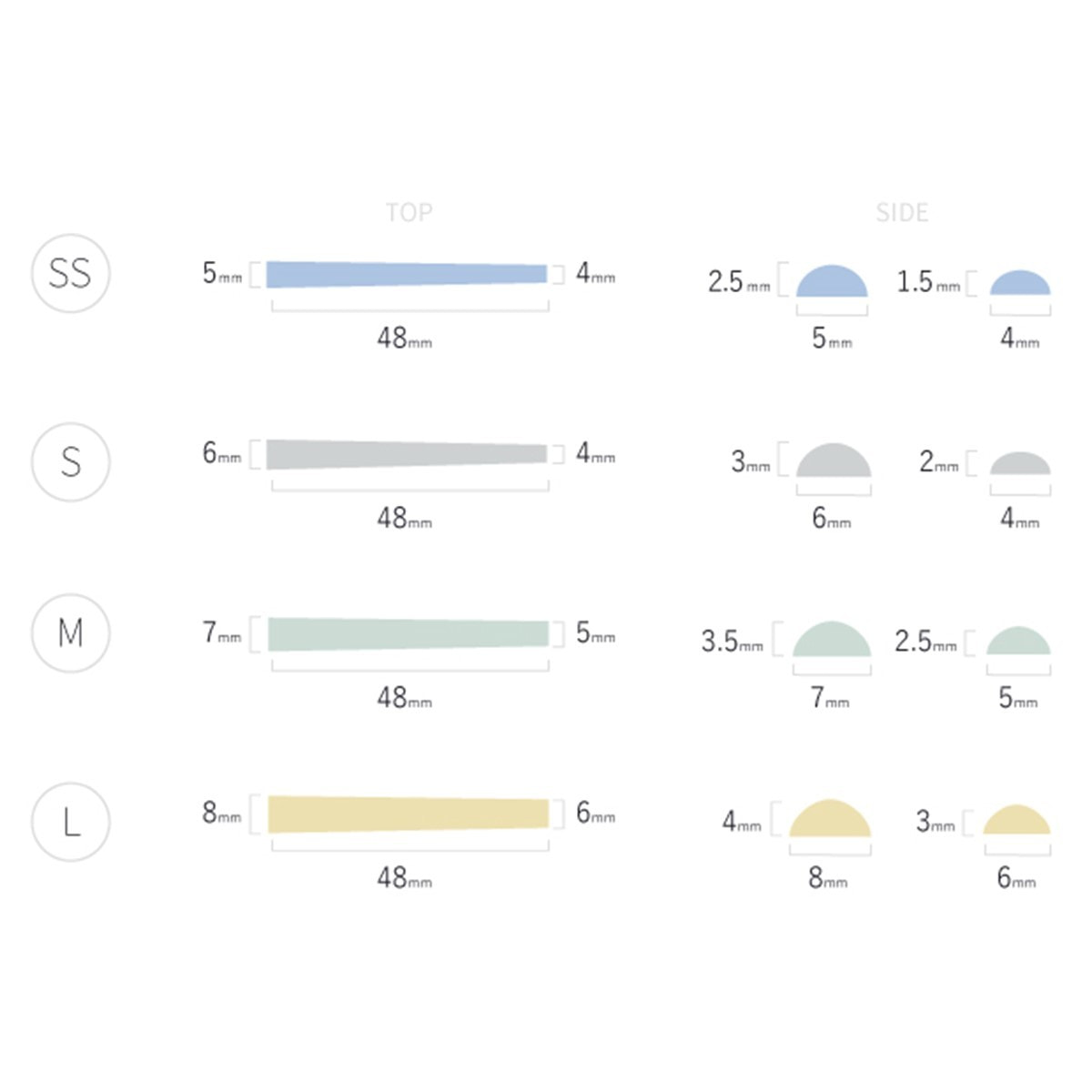Screen dimensions: 1092x1092
Task: Click the 48mm length label under the SS bar
Action: click(x=404, y=339)
